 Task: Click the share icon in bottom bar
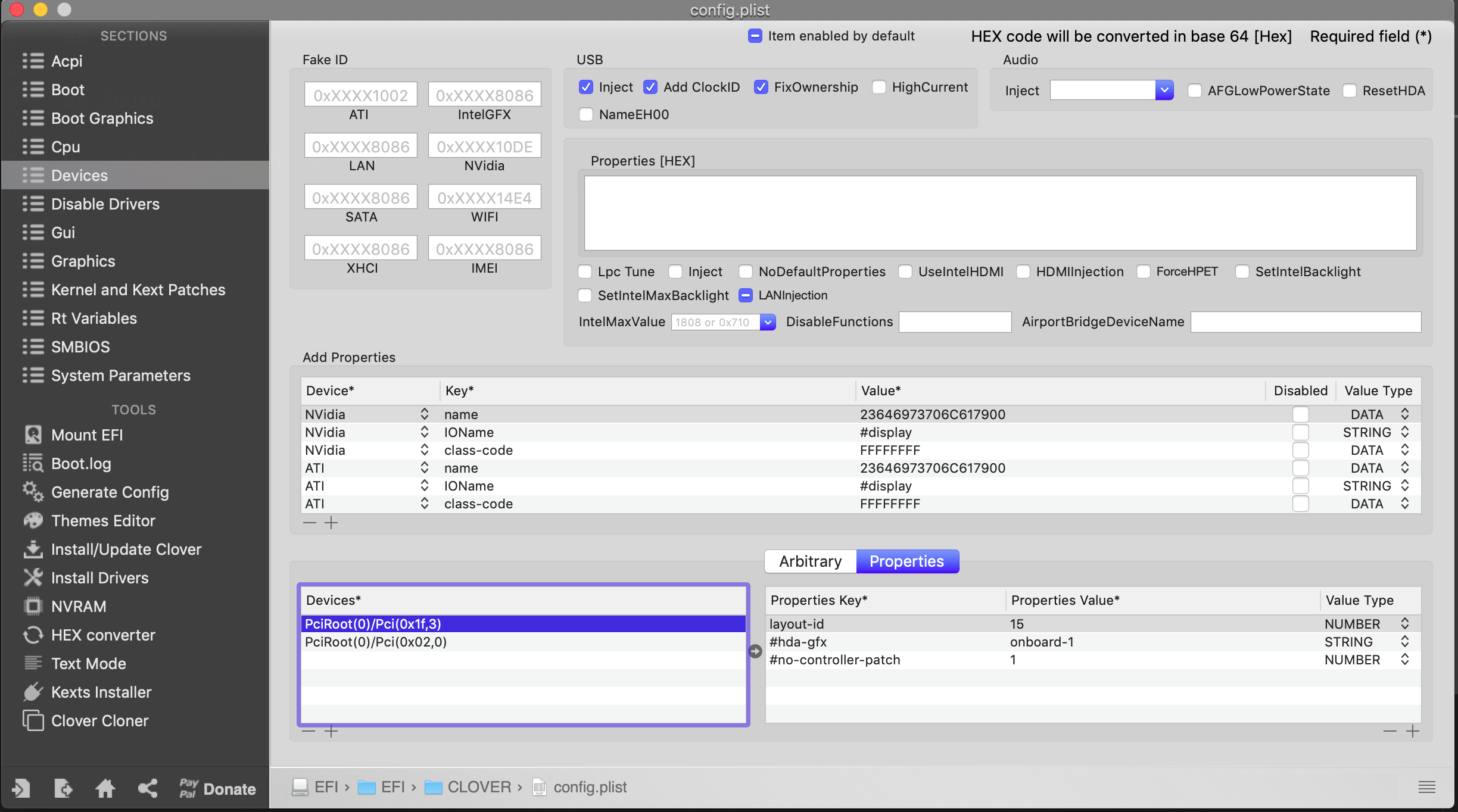coord(148,788)
